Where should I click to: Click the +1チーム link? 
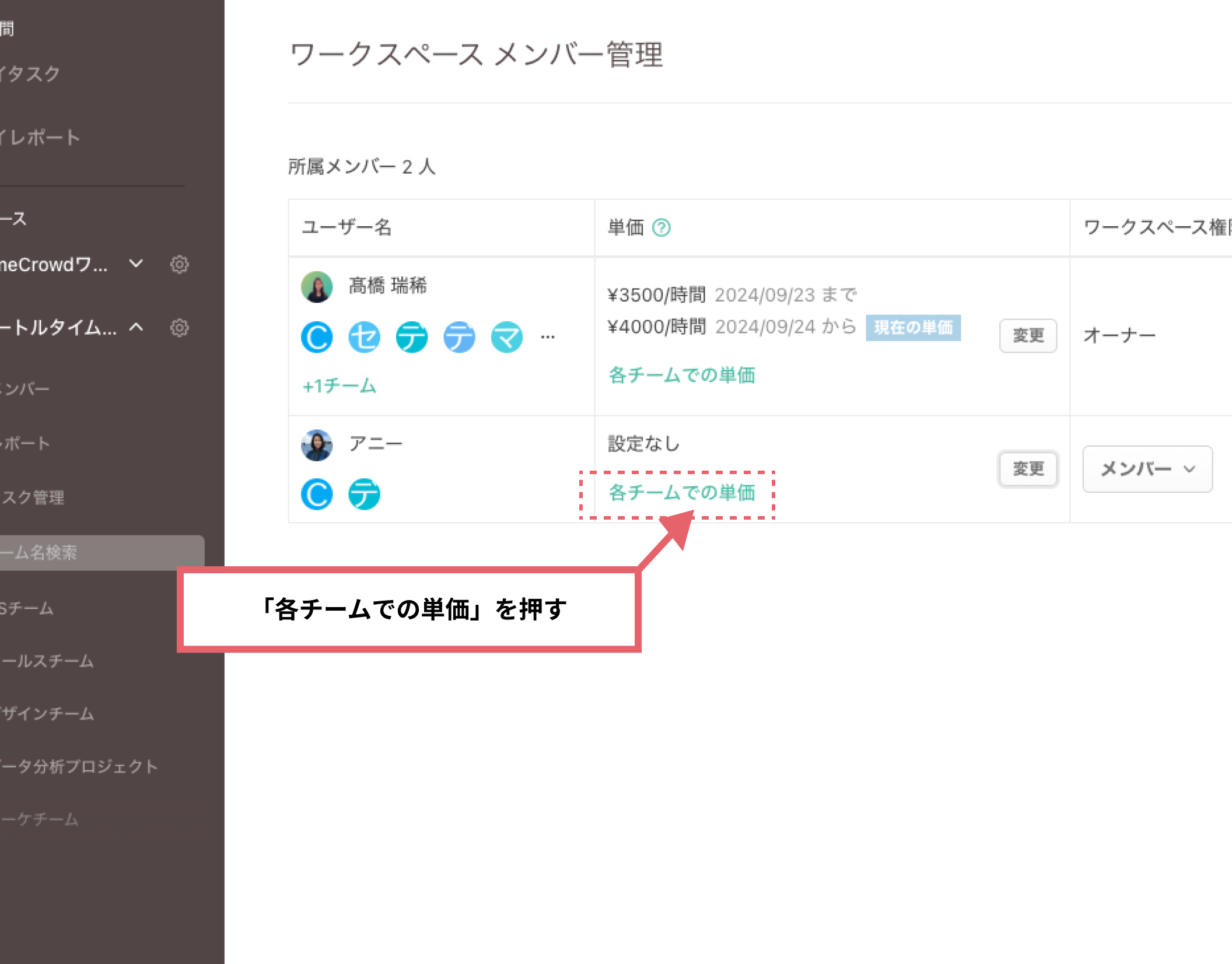[x=339, y=386]
